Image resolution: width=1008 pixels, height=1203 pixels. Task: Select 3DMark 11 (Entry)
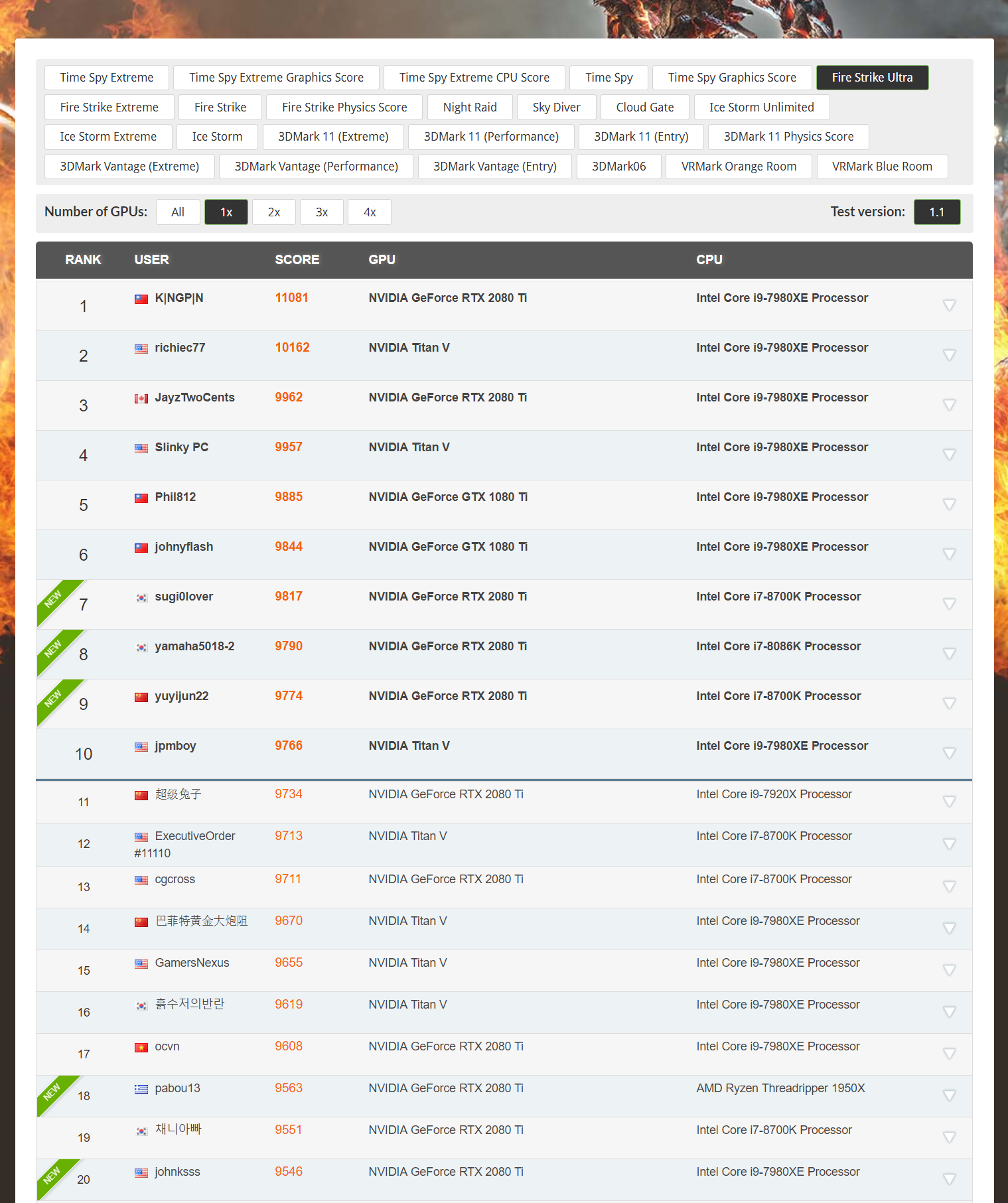641,137
